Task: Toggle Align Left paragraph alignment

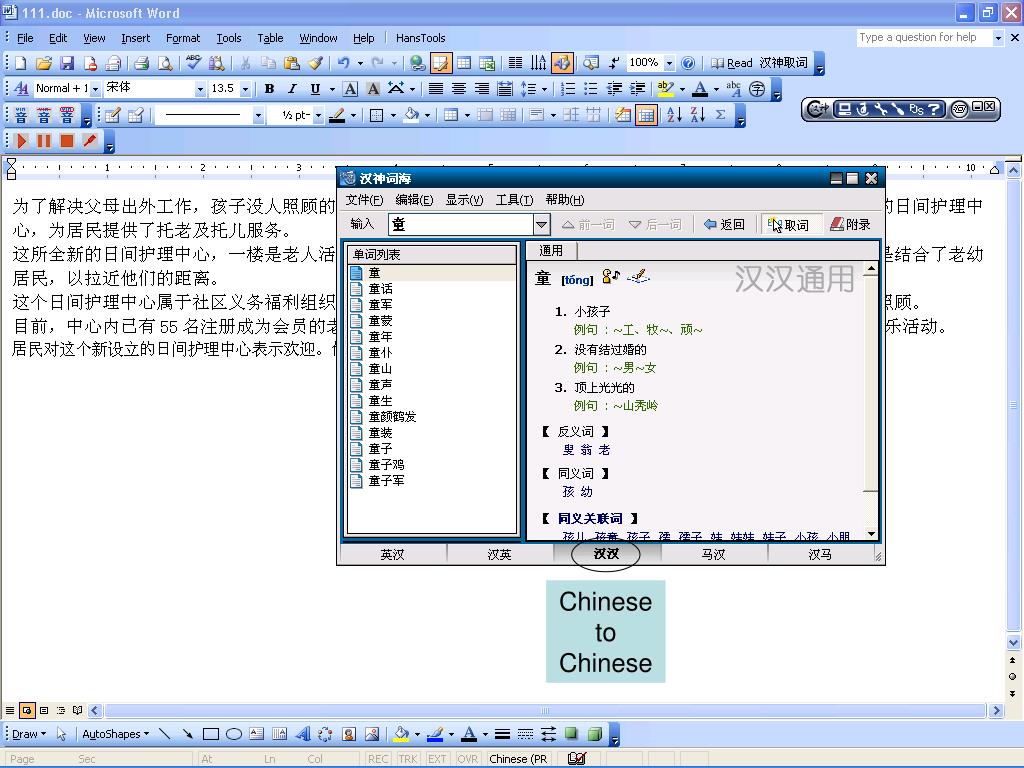Action: (436, 88)
